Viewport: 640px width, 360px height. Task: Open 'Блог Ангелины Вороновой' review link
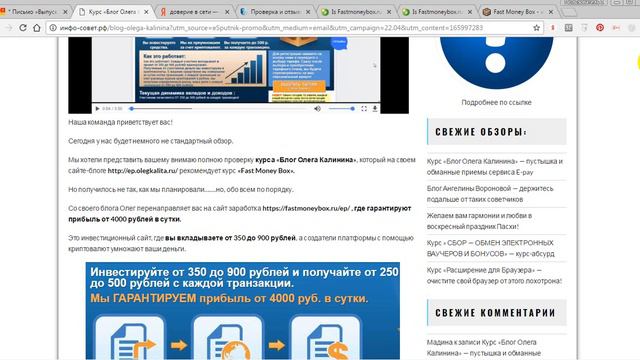[490, 193]
